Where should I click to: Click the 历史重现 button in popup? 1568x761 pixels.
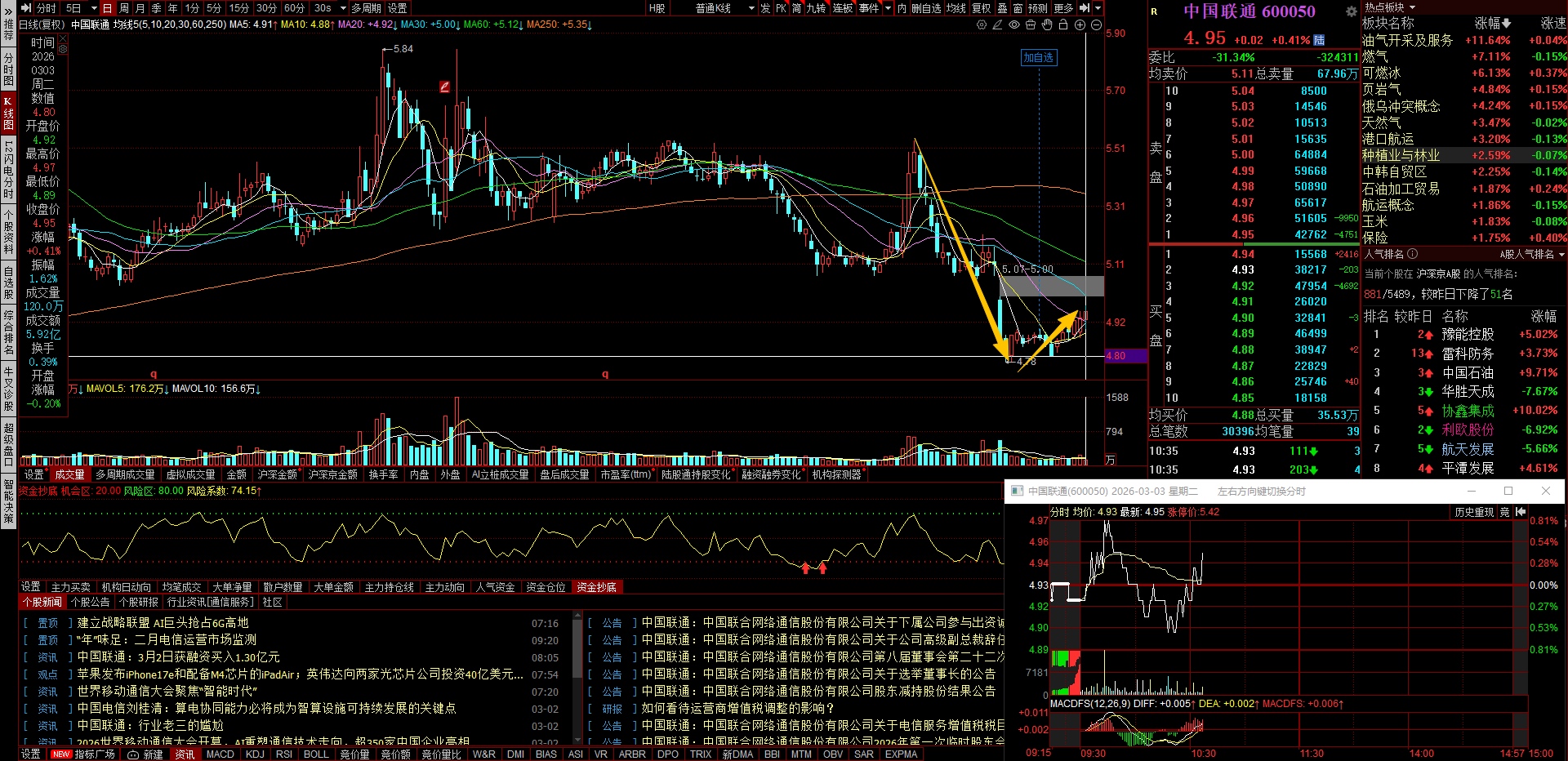pyautogui.click(x=1474, y=512)
